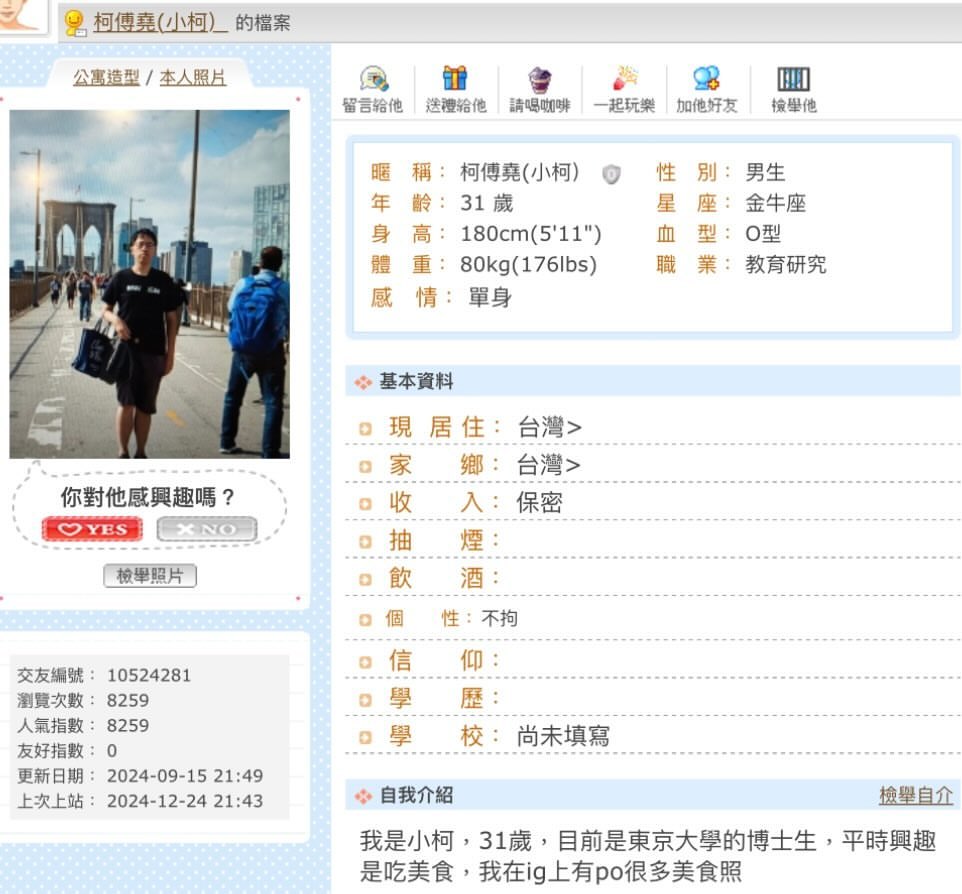This screenshot has height=894, width=962.
Task: Click the bullet icon beside 飲酒 row
Action: point(365,579)
